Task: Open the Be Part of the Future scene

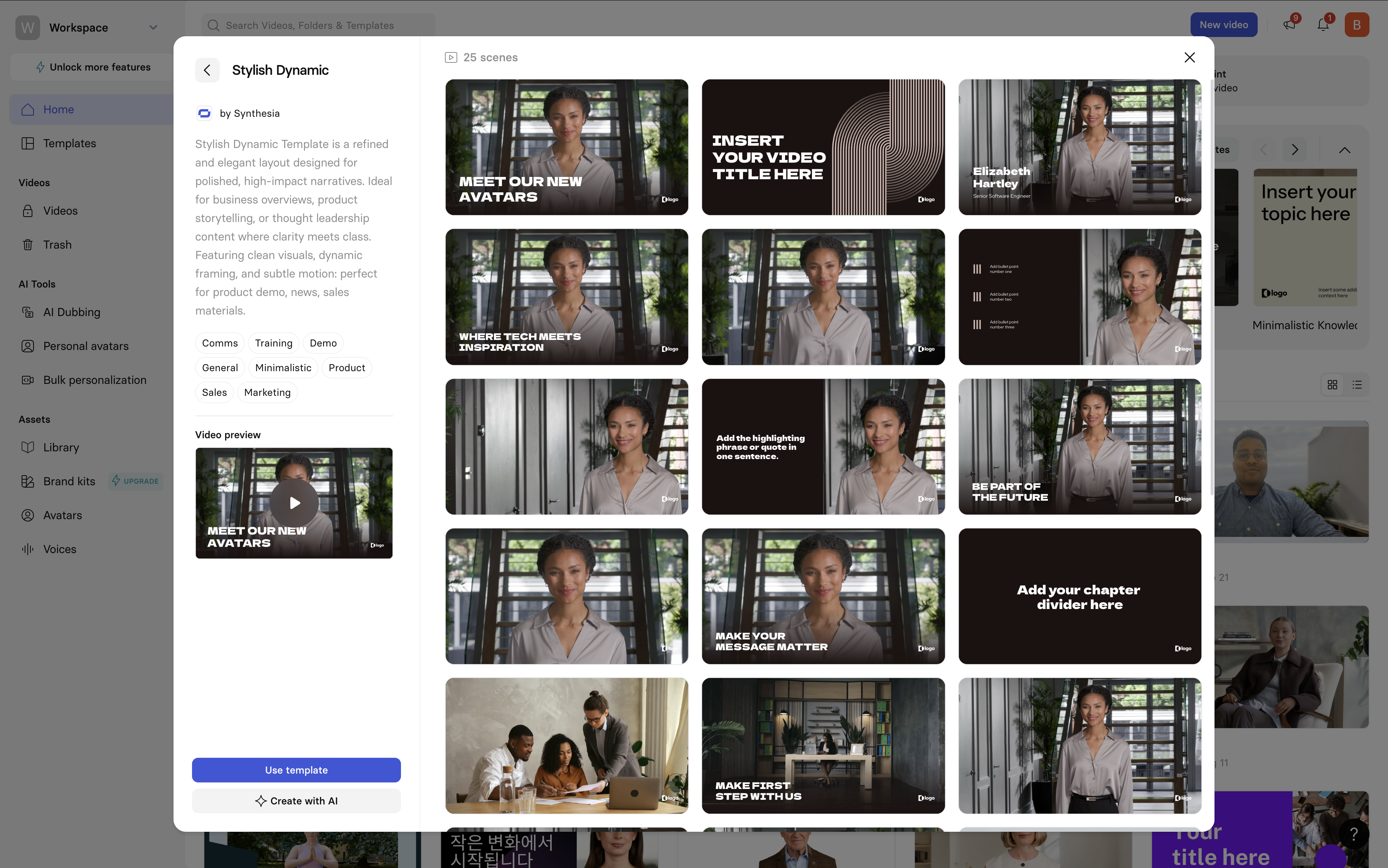Action: [1080, 447]
